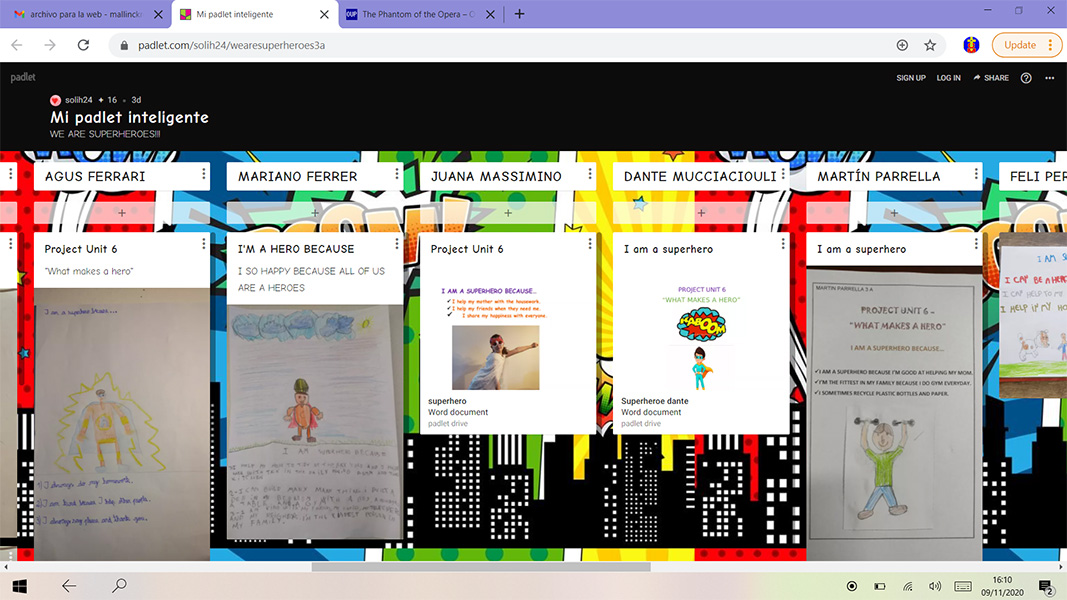Click the Padlet help question mark icon

[x=1026, y=78]
